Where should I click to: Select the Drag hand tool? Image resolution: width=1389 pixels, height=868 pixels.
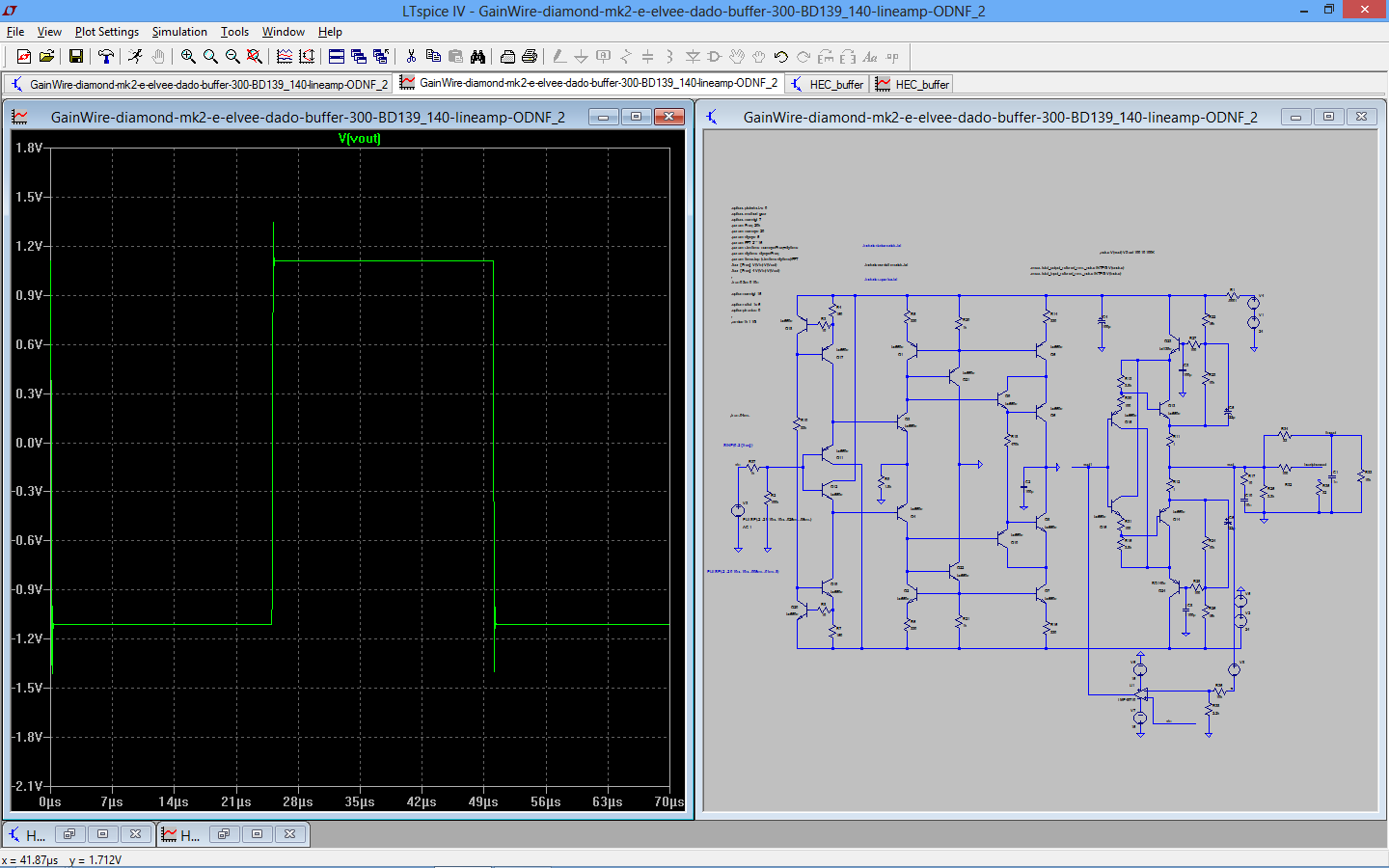[x=759, y=57]
